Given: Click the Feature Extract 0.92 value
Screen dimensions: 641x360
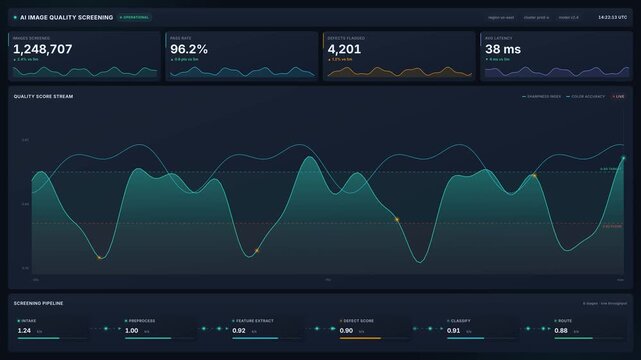Looking at the screenshot, I should pyautogui.click(x=239, y=331).
